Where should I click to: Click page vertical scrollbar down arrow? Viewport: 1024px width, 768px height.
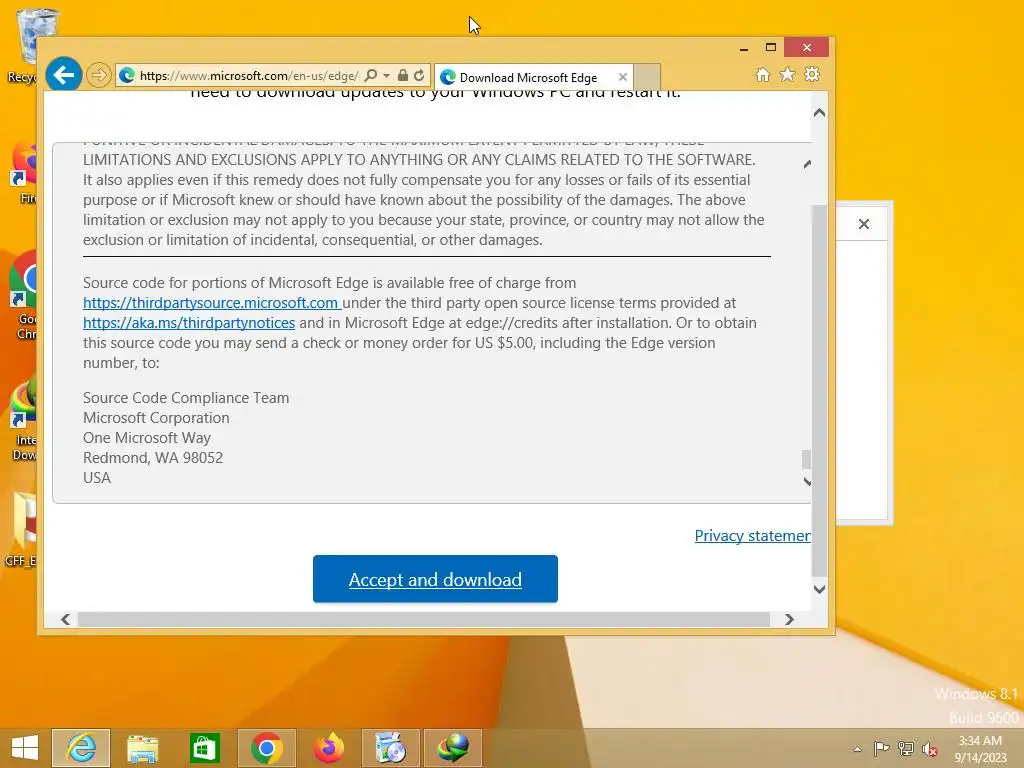(x=819, y=589)
